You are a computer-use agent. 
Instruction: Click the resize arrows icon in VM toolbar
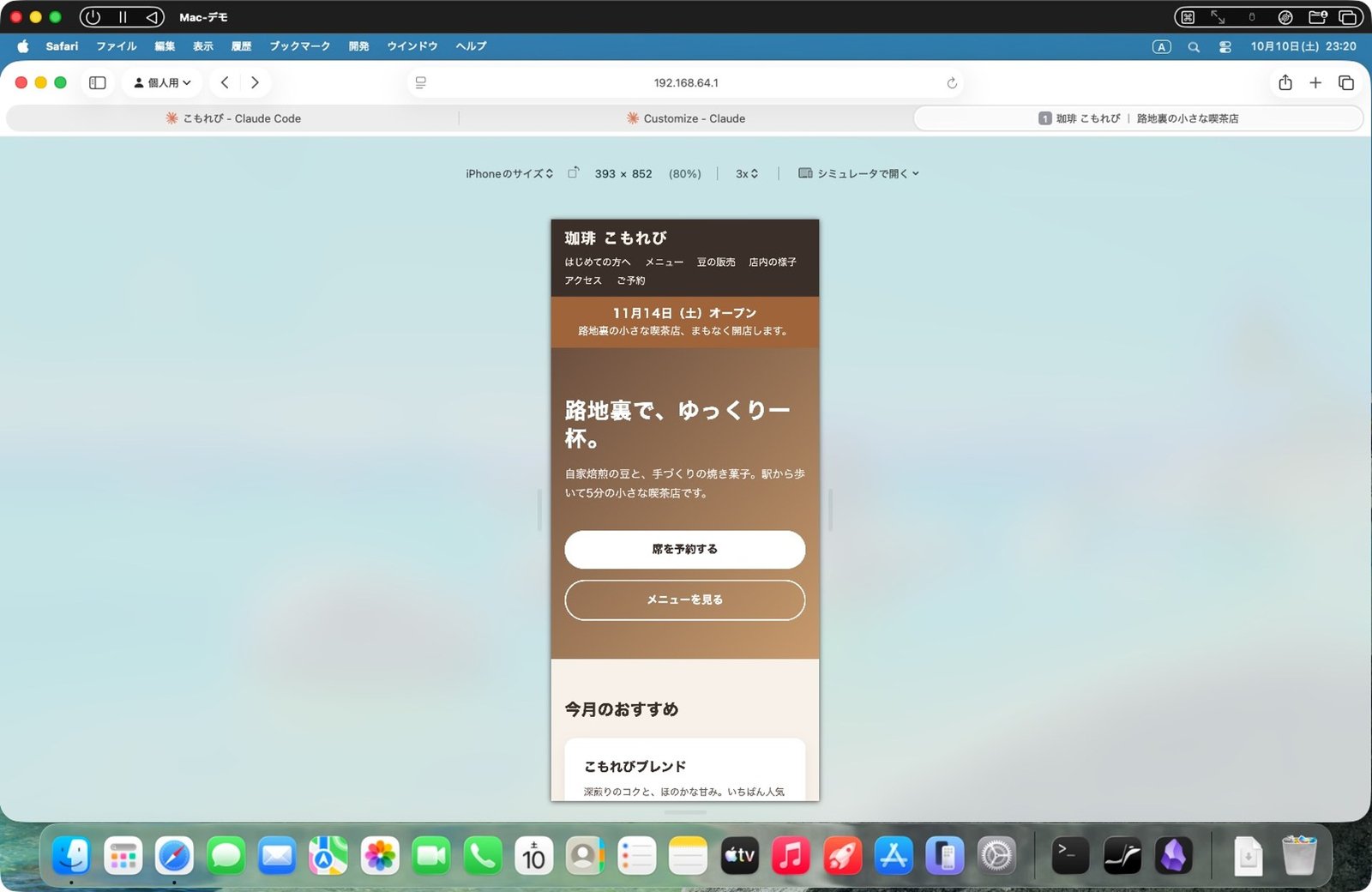[1218, 17]
